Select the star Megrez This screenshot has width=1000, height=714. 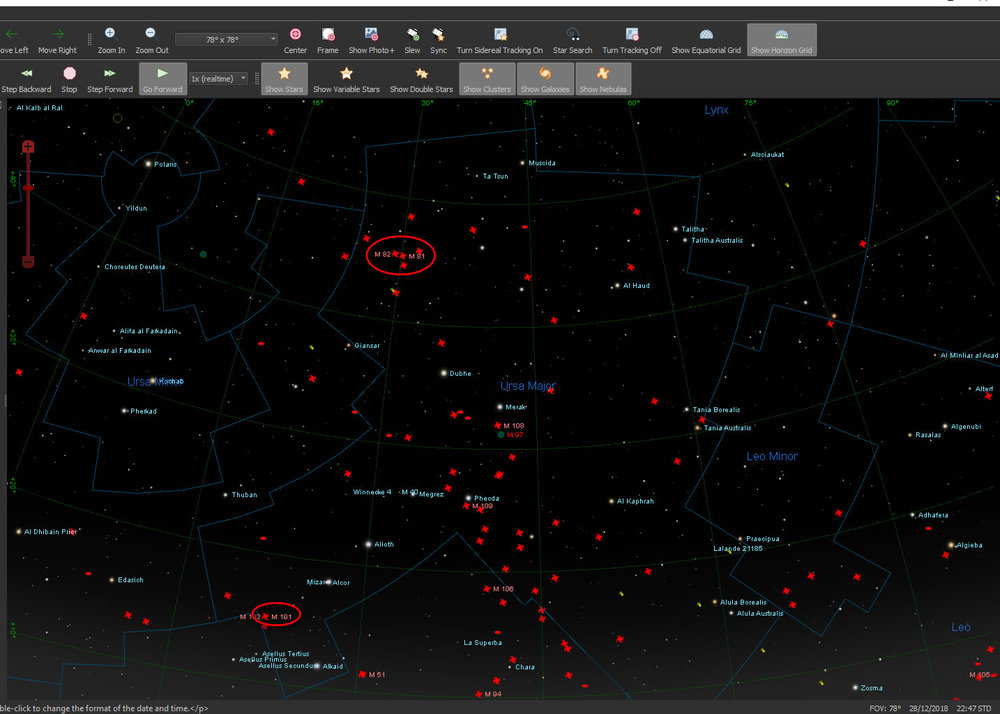pyautogui.click(x=415, y=493)
